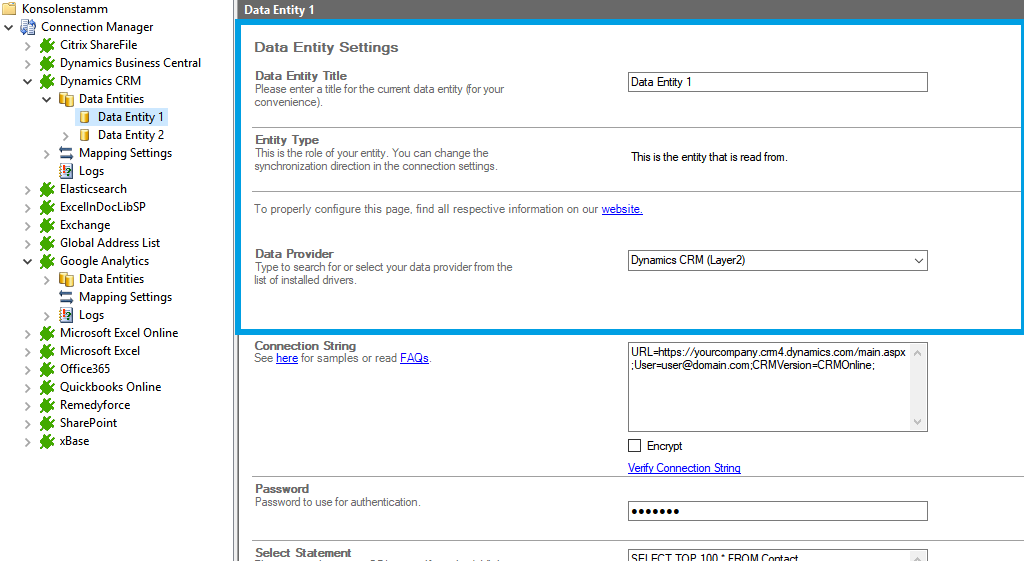Click the Data Entity 2 database icon
1024x561 pixels.
(85, 135)
